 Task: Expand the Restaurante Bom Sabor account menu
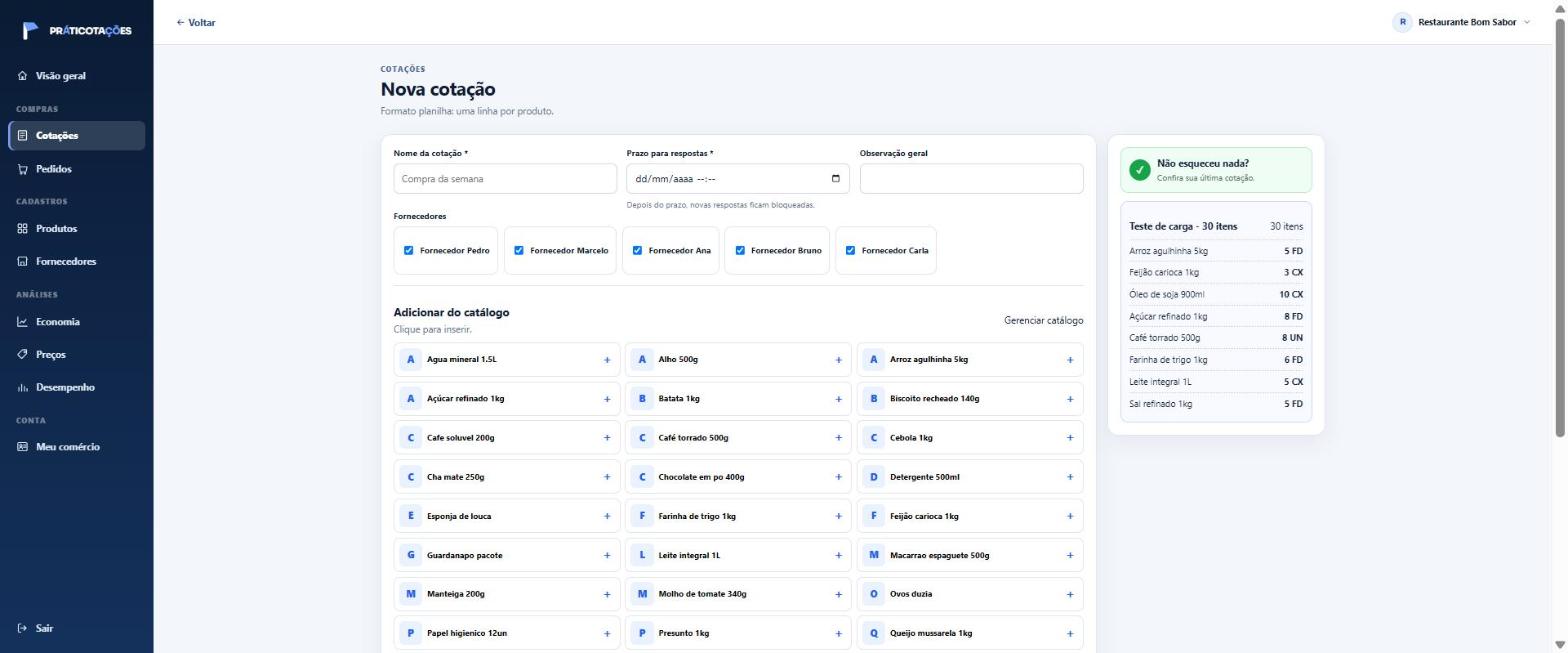coord(1461,22)
